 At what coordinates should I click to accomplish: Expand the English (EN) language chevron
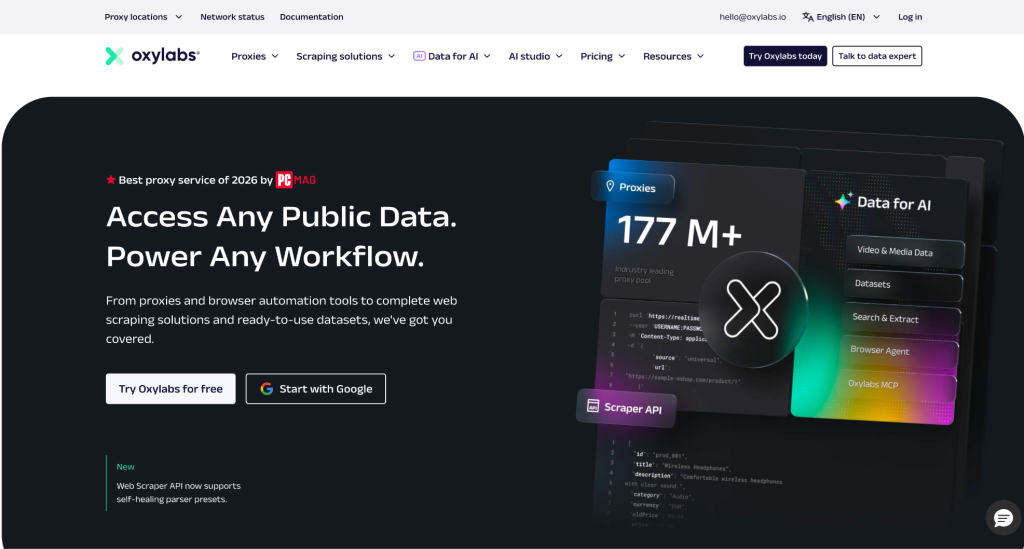(x=876, y=17)
